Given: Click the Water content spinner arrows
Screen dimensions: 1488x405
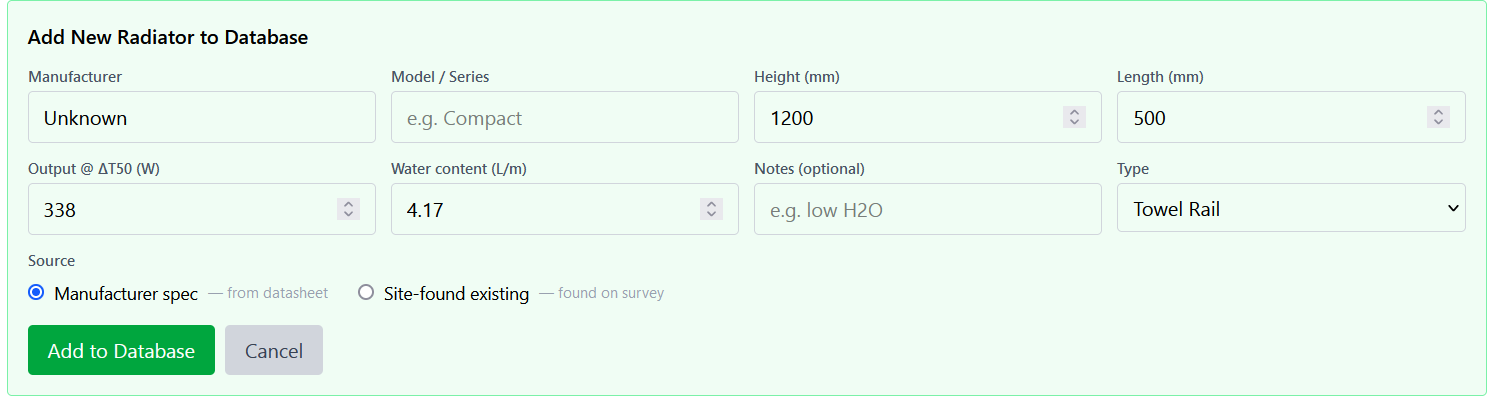Looking at the screenshot, I should coord(711,209).
